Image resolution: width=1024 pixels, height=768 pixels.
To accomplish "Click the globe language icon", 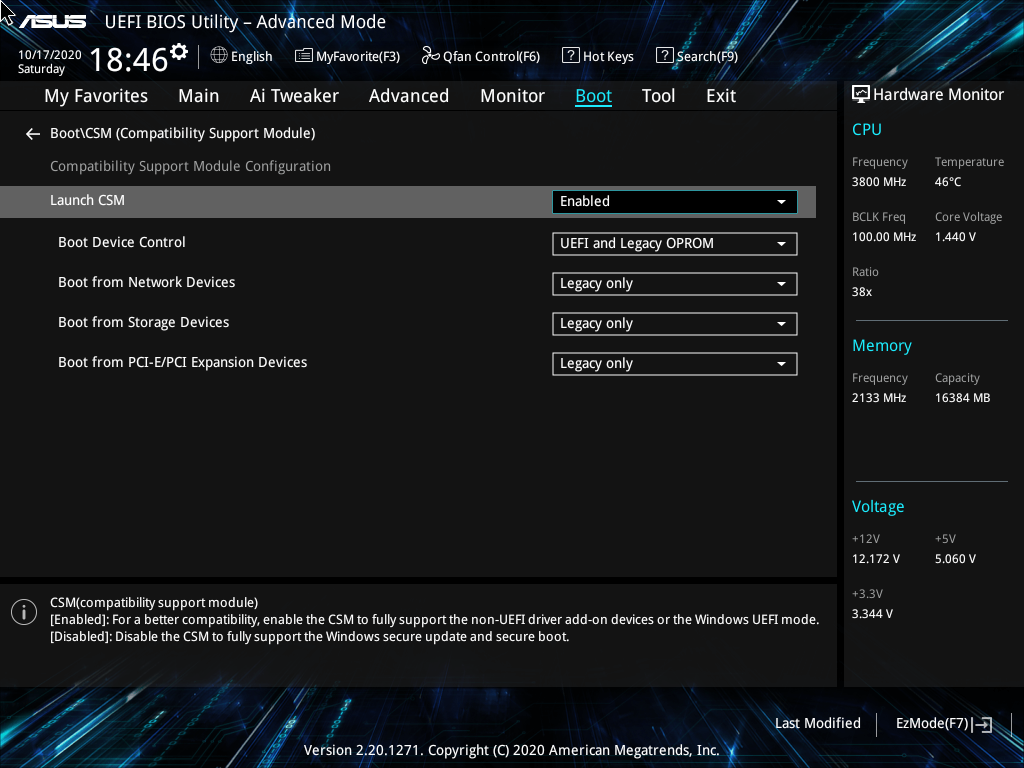I will click(x=219, y=56).
